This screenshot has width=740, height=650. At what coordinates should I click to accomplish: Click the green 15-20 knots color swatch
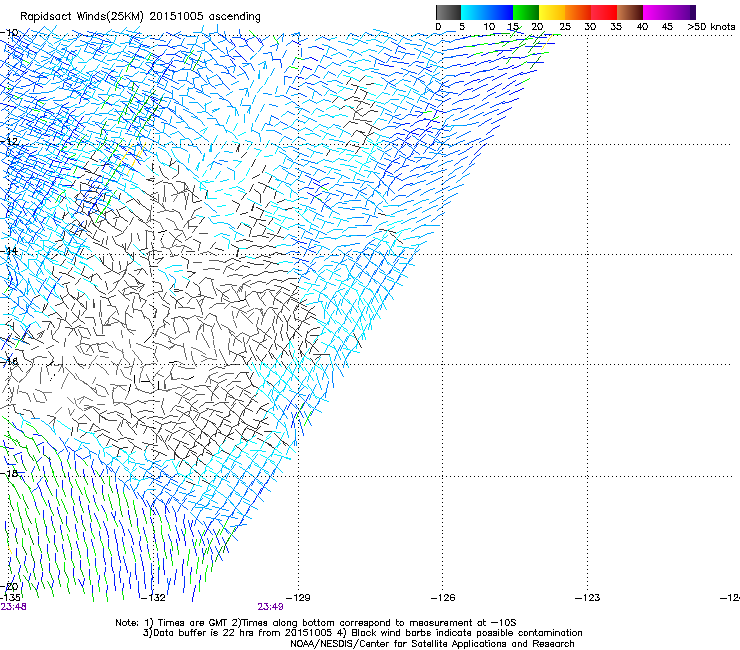click(x=526, y=12)
